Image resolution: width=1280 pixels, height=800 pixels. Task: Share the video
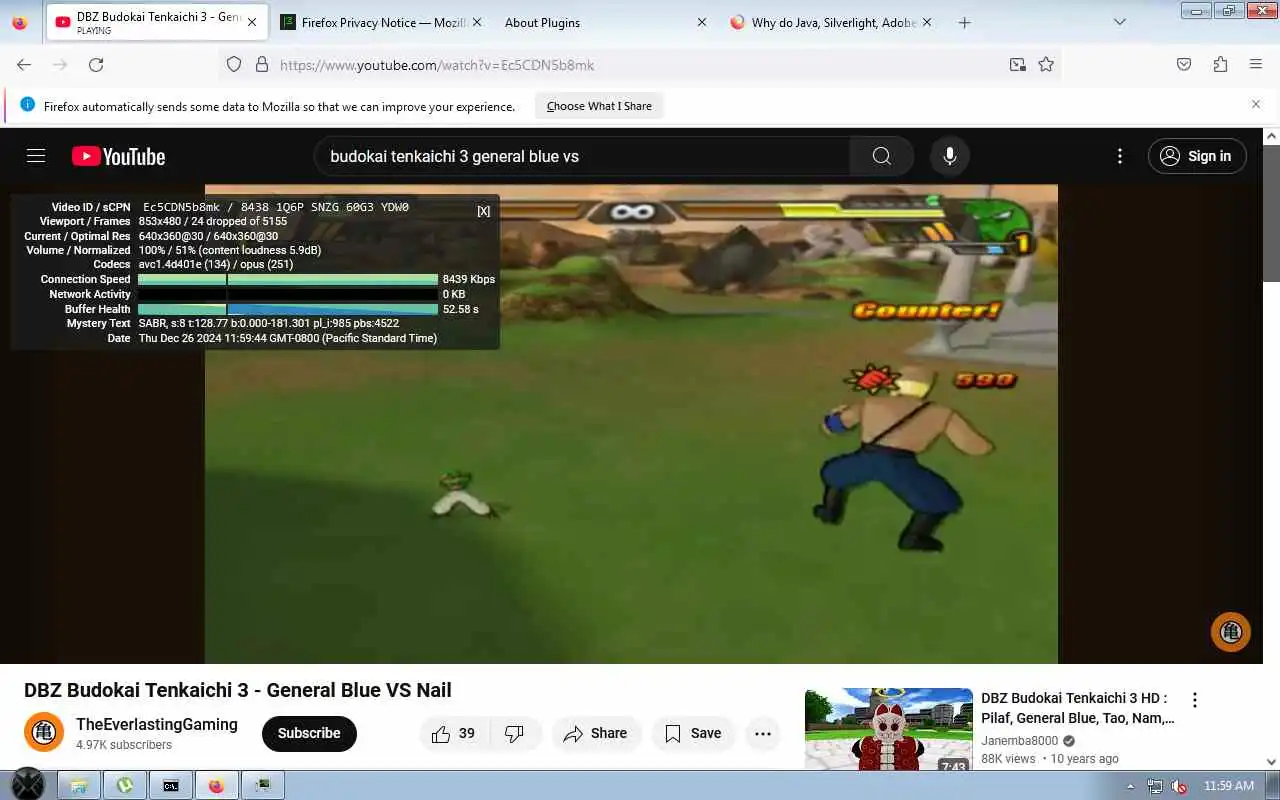tap(595, 734)
